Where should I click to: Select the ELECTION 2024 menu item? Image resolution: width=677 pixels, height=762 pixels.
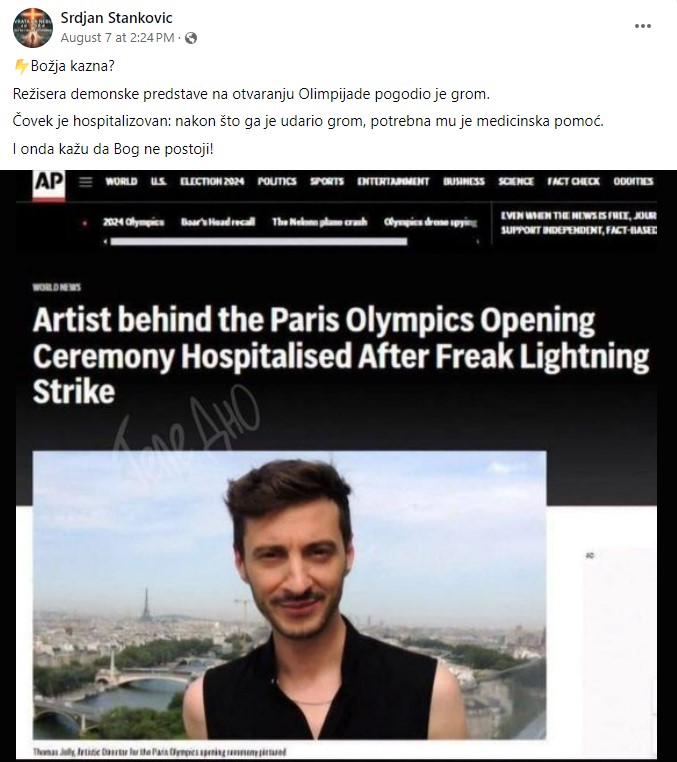pos(212,181)
